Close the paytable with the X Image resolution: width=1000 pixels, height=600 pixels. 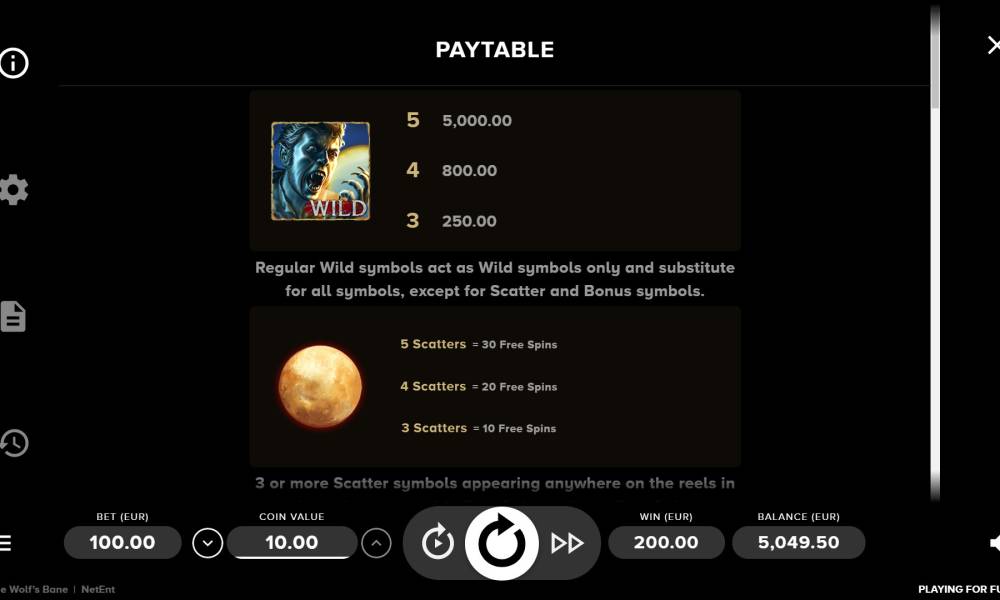[993, 45]
